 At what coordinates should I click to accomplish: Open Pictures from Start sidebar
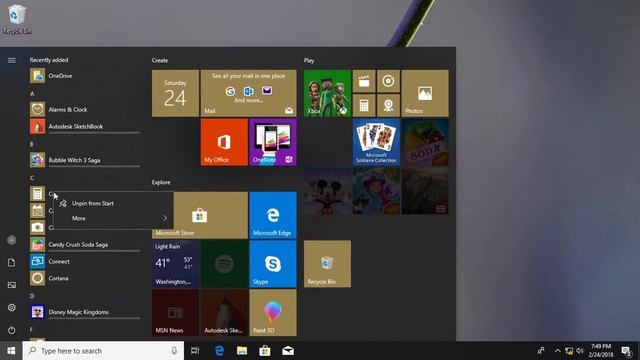[x=11, y=285]
